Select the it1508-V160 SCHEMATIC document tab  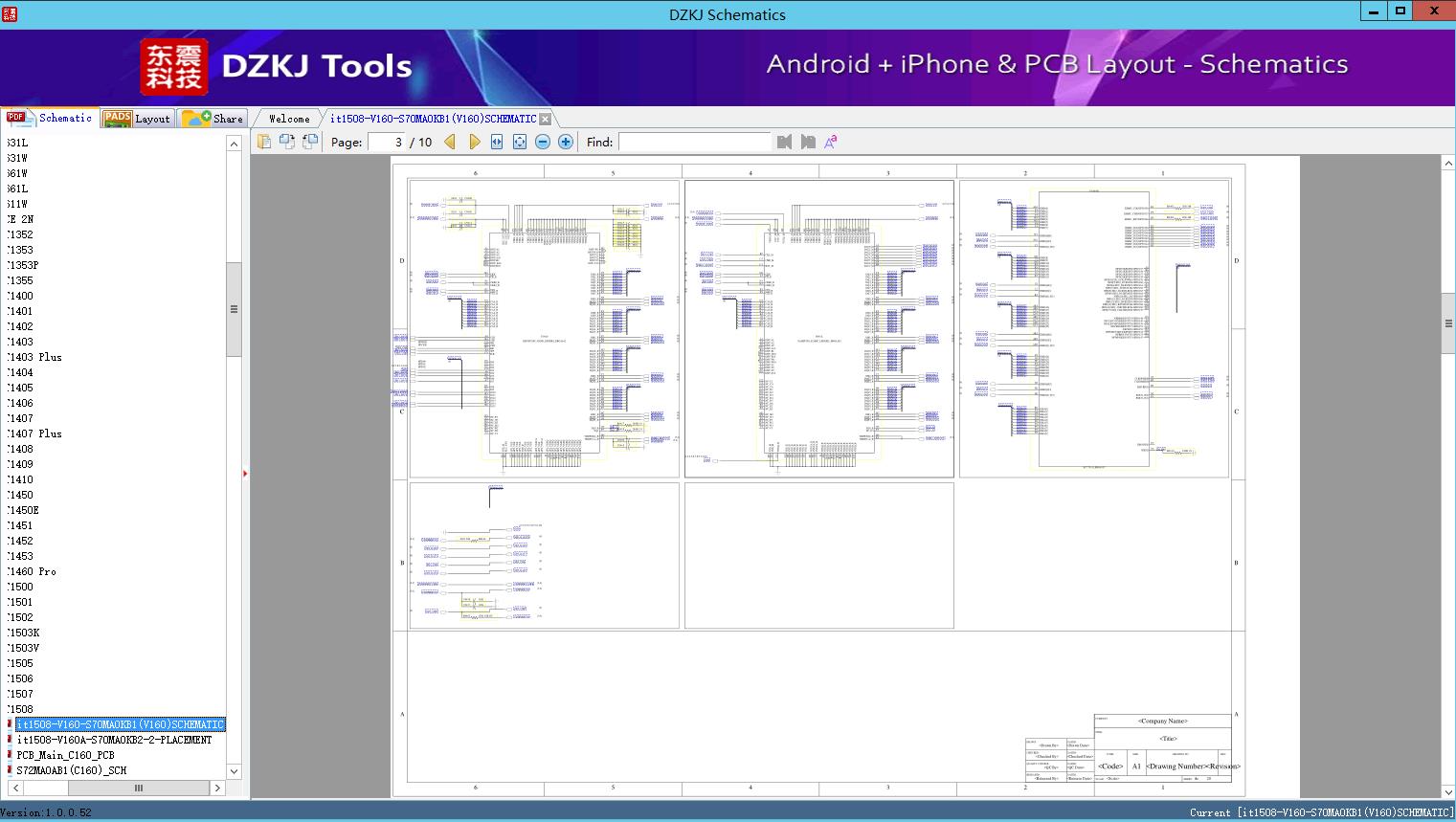pyautogui.click(x=433, y=119)
